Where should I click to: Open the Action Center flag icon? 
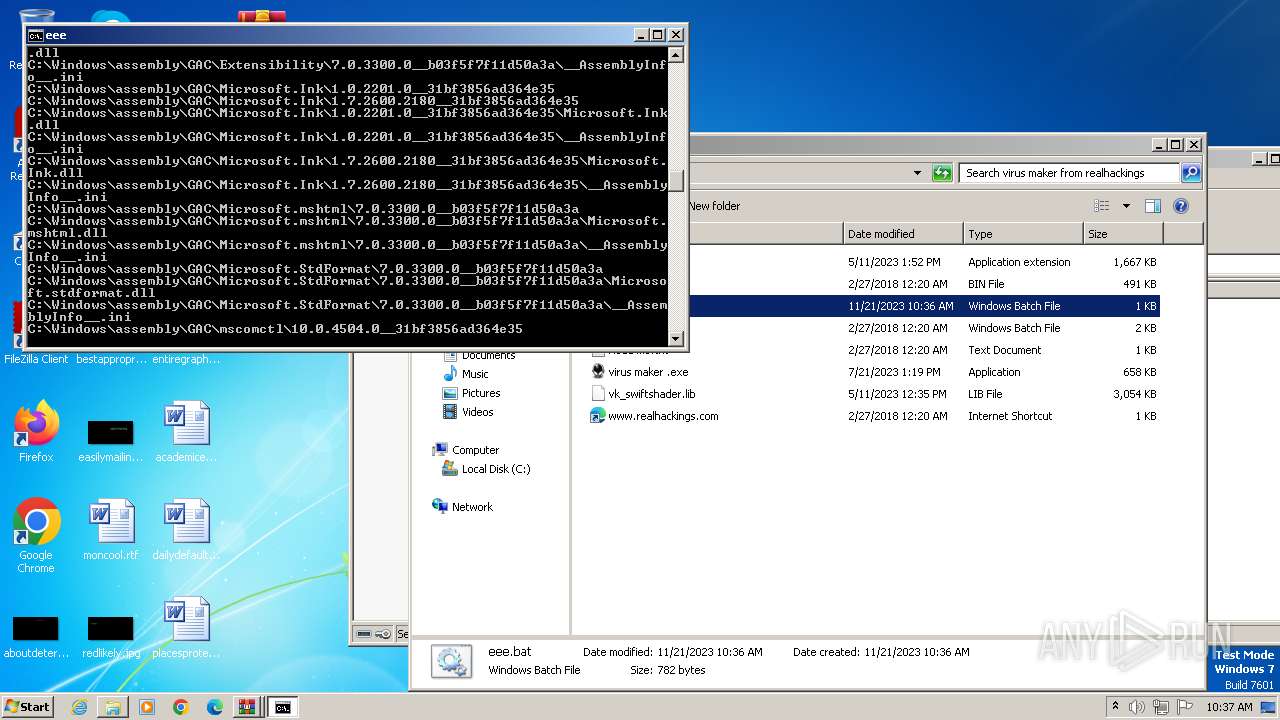[x=1185, y=706]
